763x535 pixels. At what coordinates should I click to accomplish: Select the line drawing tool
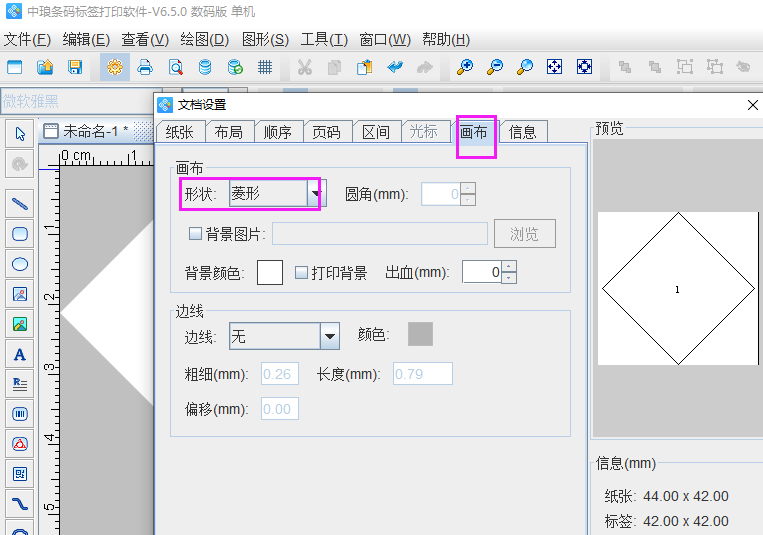[19, 203]
